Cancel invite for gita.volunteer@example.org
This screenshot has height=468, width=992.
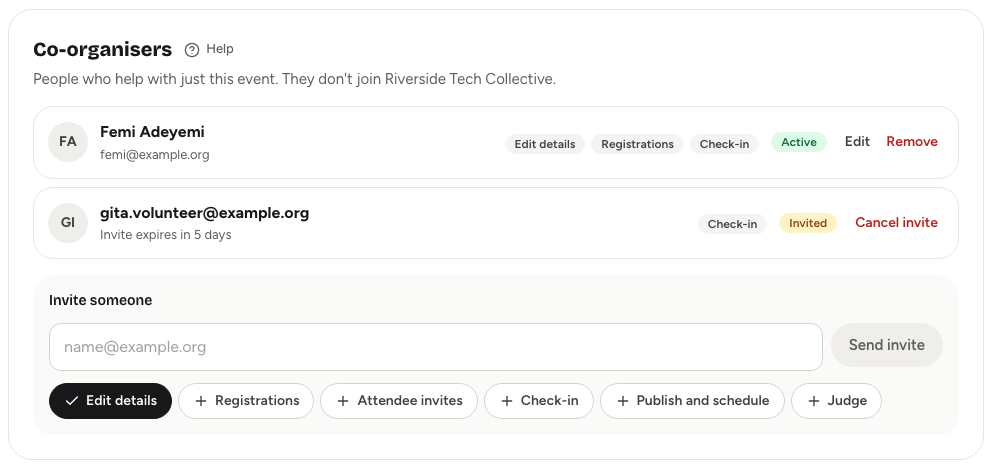pyautogui.click(x=896, y=223)
